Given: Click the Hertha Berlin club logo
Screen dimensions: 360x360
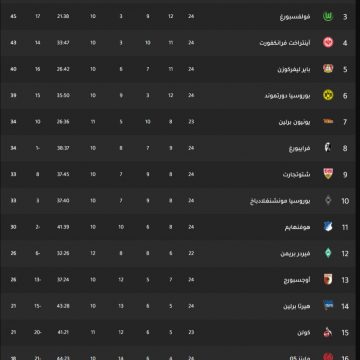Looking at the screenshot, I should (x=328, y=306).
